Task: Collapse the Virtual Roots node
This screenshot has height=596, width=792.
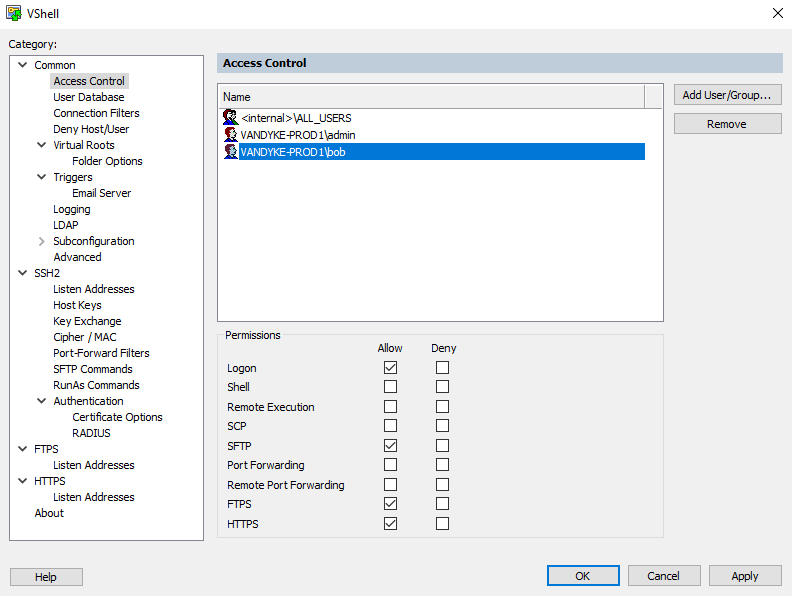Action: pyautogui.click(x=42, y=145)
